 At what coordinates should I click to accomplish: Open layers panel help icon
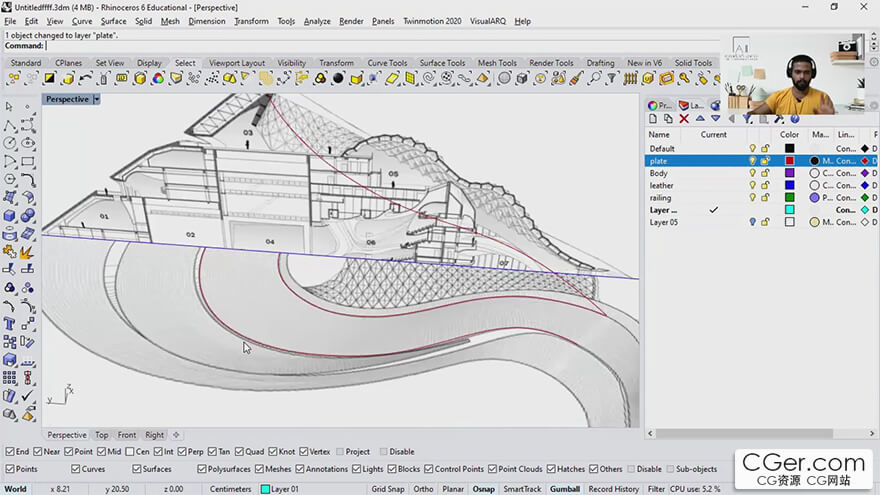tap(795, 119)
